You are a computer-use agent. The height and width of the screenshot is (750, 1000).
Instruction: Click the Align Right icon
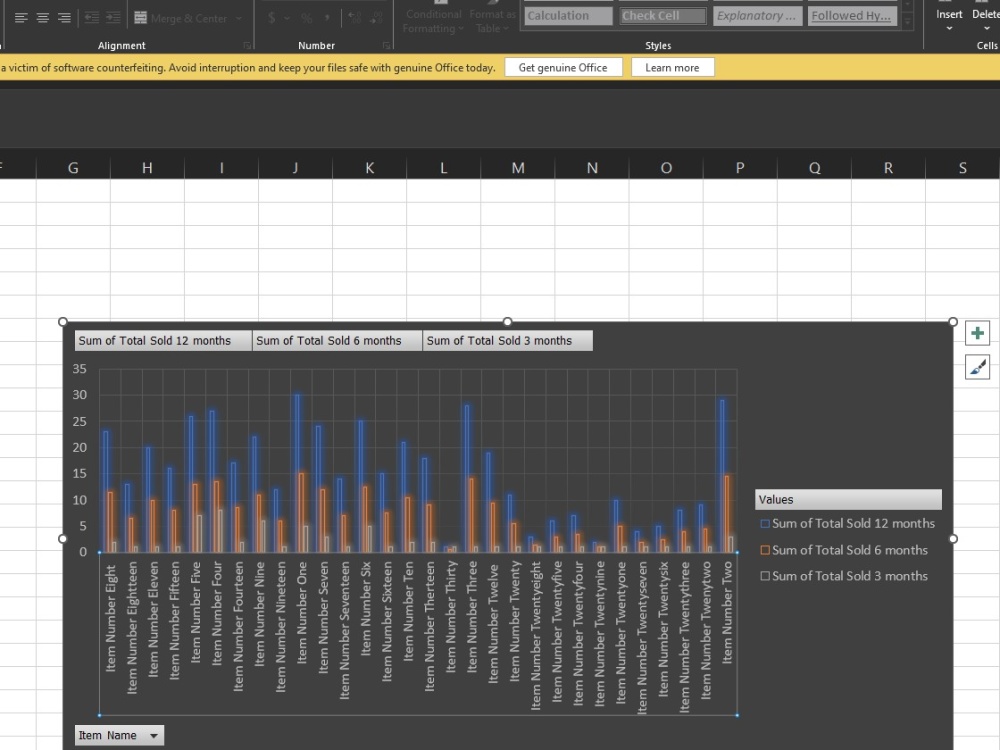[64, 18]
